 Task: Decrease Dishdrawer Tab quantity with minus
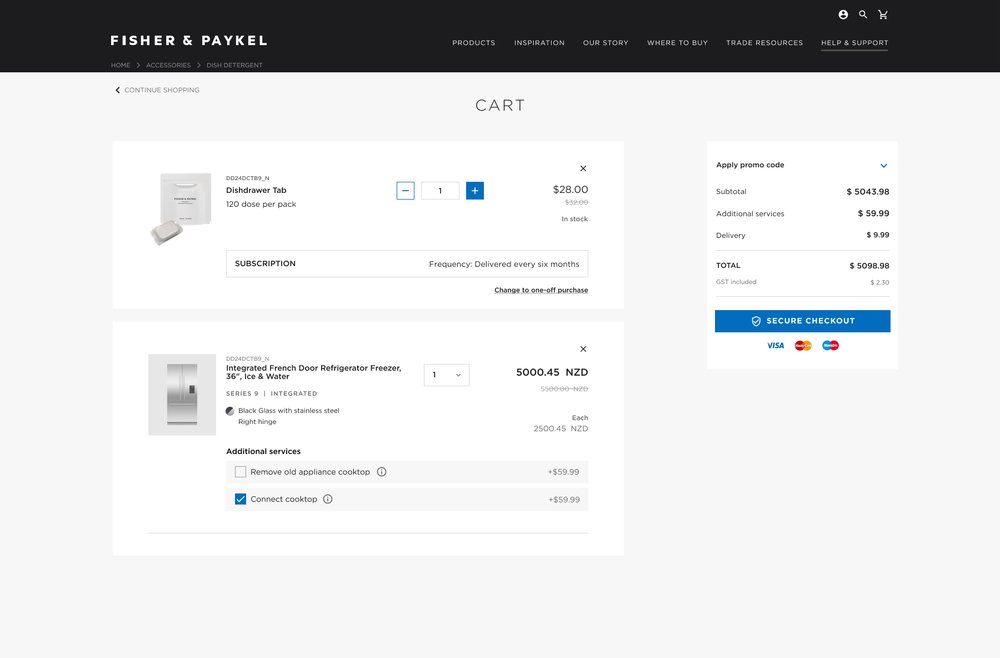[405, 190]
